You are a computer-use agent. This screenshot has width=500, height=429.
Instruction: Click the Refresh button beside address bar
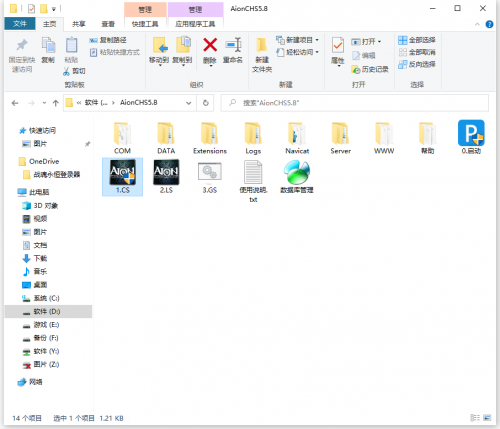[x=206, y=103]
